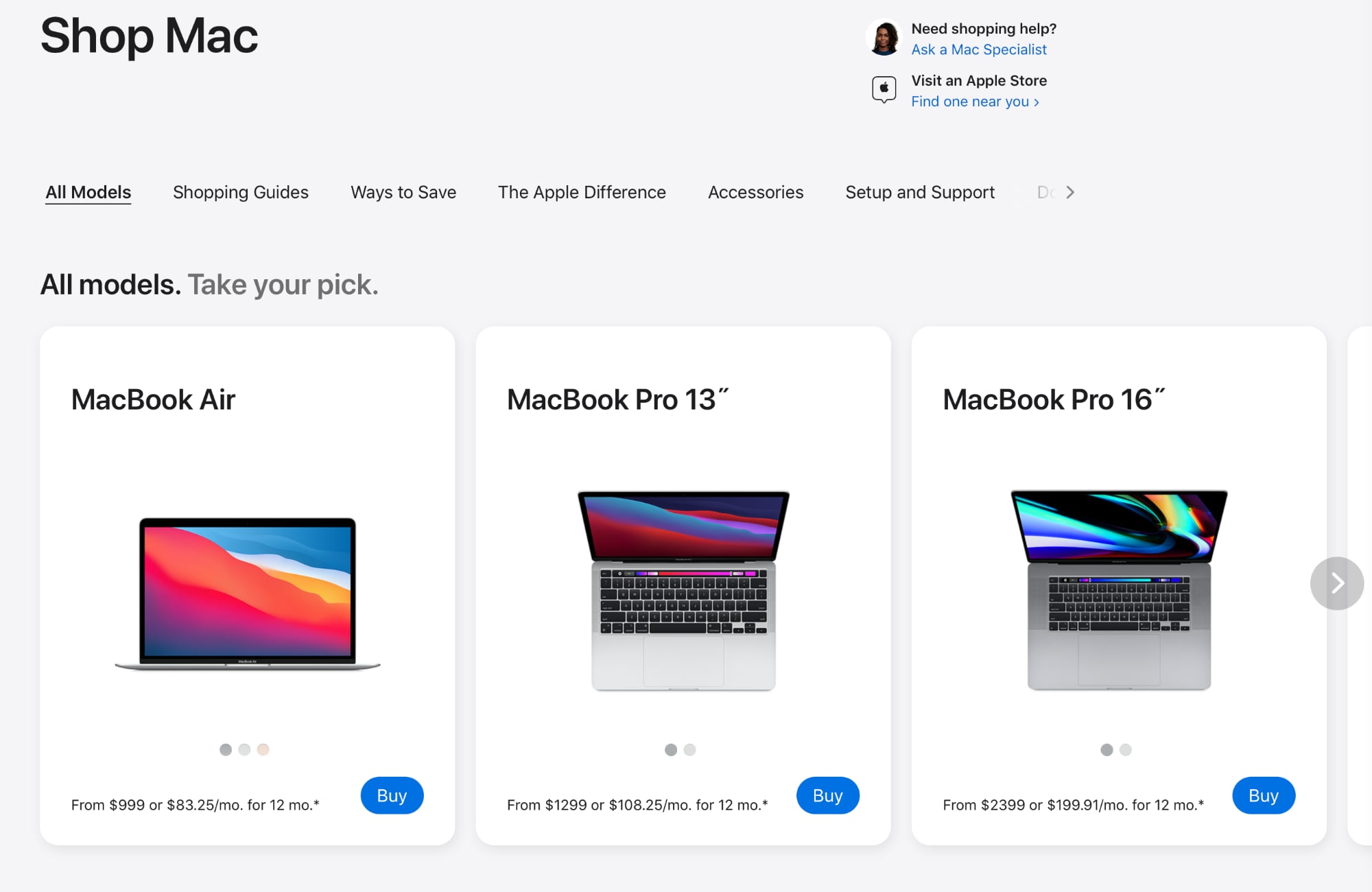Select the All Models tab
This screenshot has width=1372, height=892.
point(87,191)
